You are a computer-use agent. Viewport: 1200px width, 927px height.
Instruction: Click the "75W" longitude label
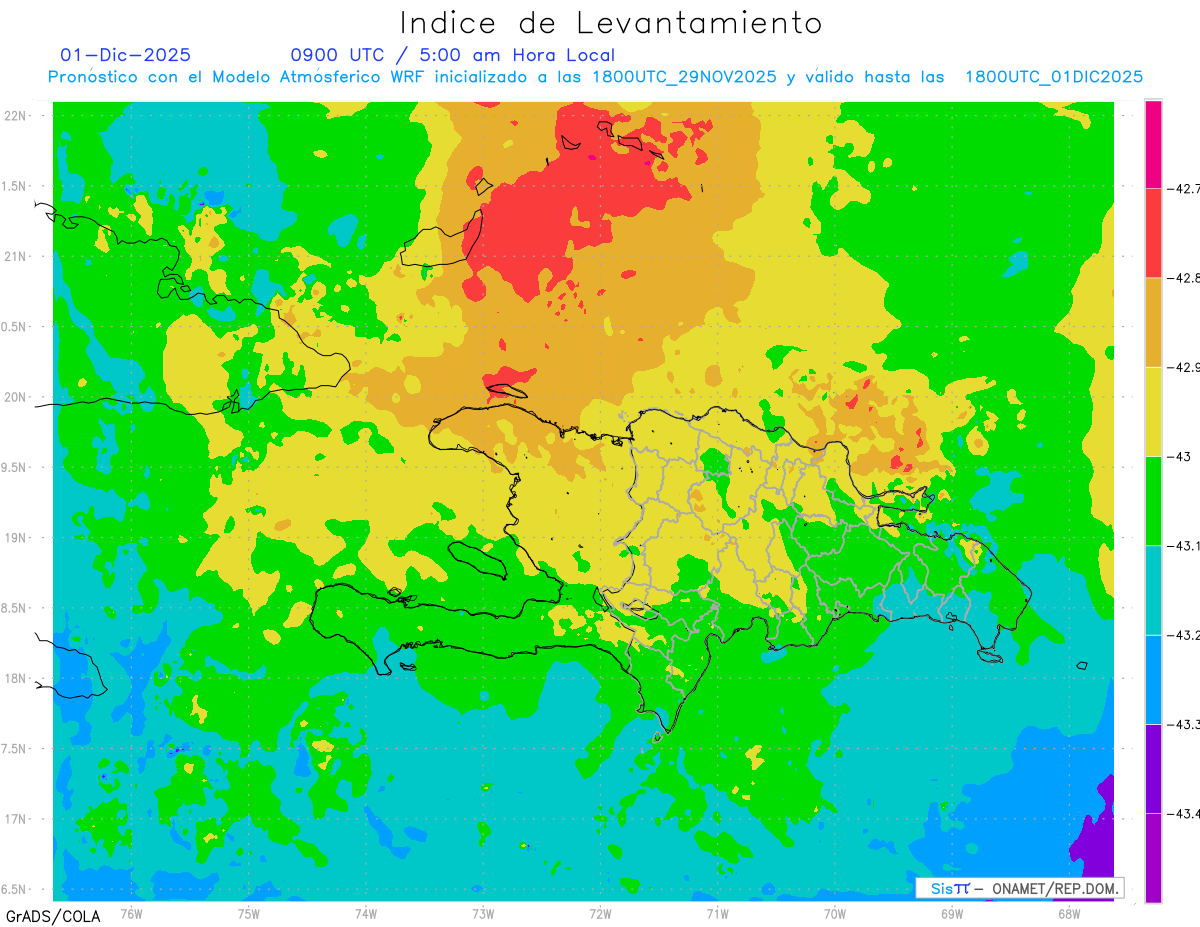pyautogui.click(x=249, y=912)
